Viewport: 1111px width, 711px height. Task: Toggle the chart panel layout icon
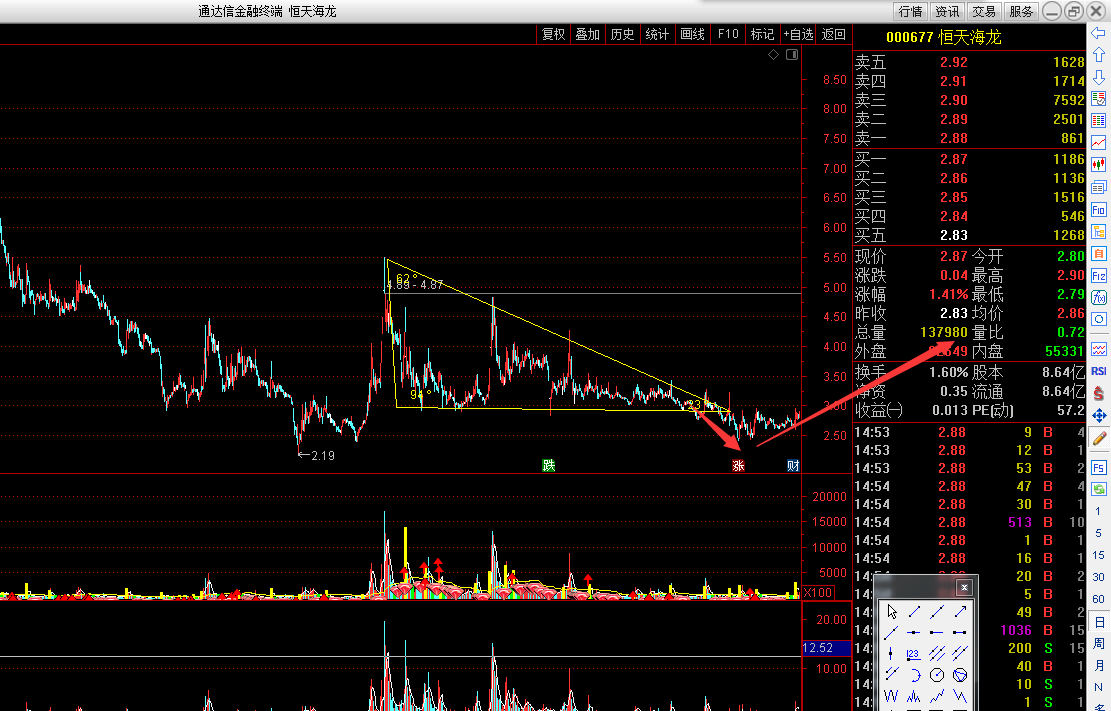pos(792,55)
